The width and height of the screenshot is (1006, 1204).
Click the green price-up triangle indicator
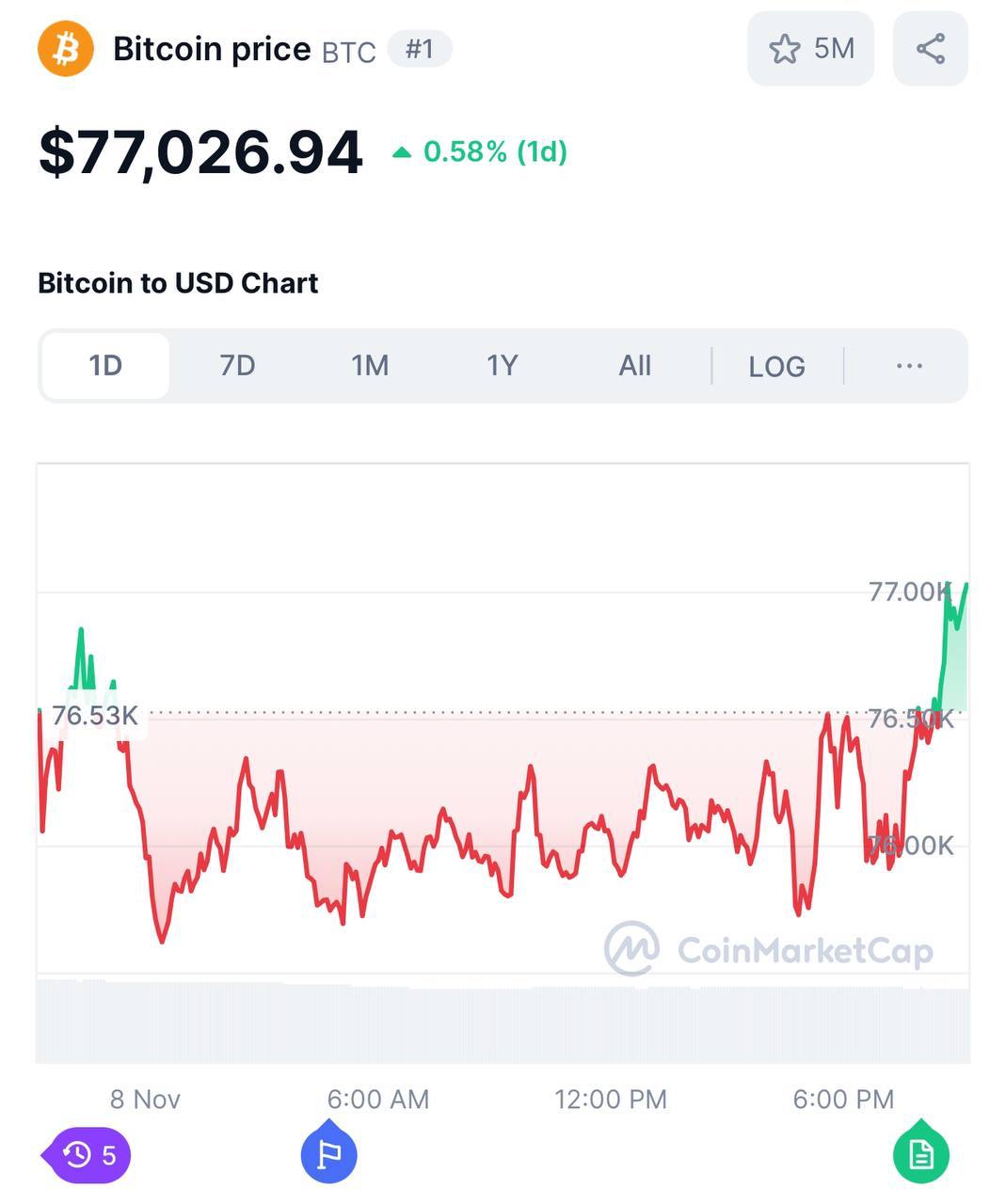[402, 152]
